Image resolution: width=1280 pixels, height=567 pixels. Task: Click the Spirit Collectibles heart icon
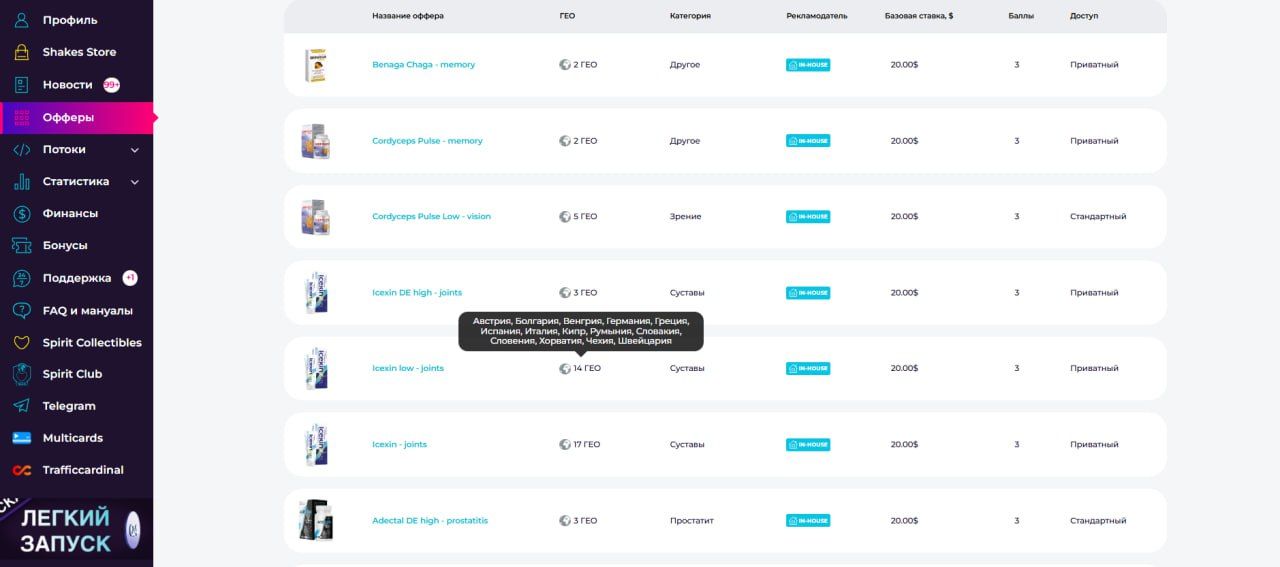pos(22,342)
